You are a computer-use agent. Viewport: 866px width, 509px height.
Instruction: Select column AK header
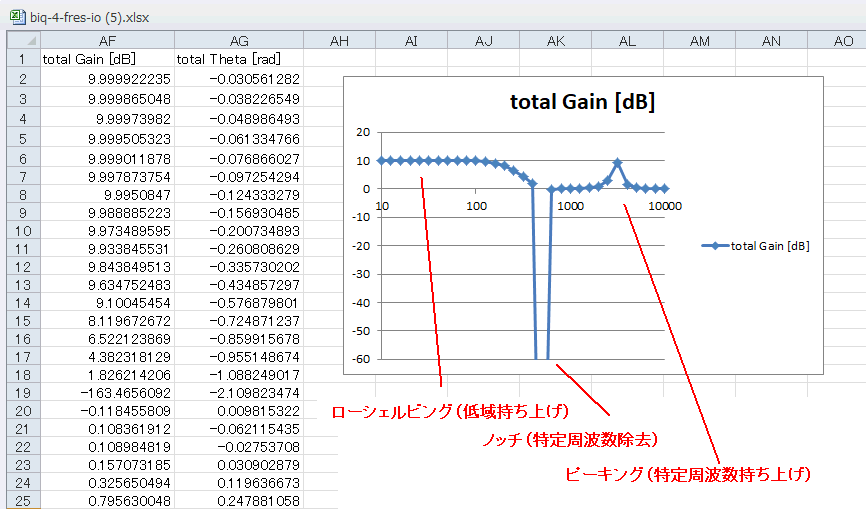[555, 41]
